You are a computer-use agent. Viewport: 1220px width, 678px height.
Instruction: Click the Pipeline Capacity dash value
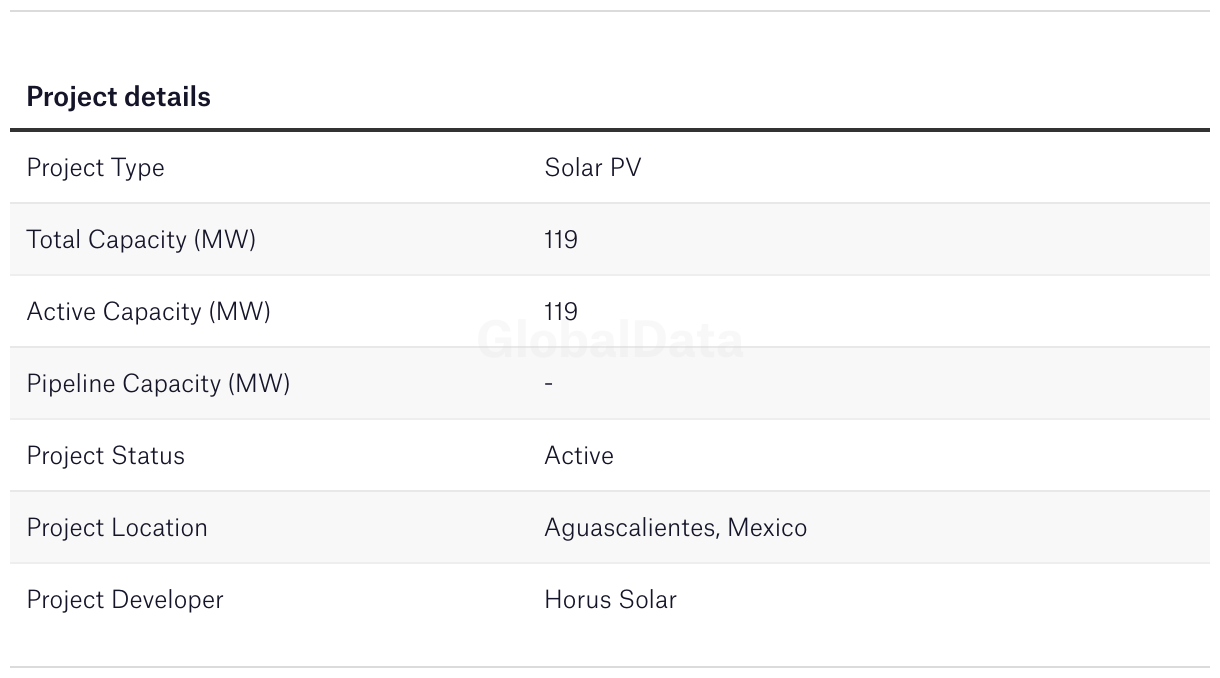click(549, 384)
